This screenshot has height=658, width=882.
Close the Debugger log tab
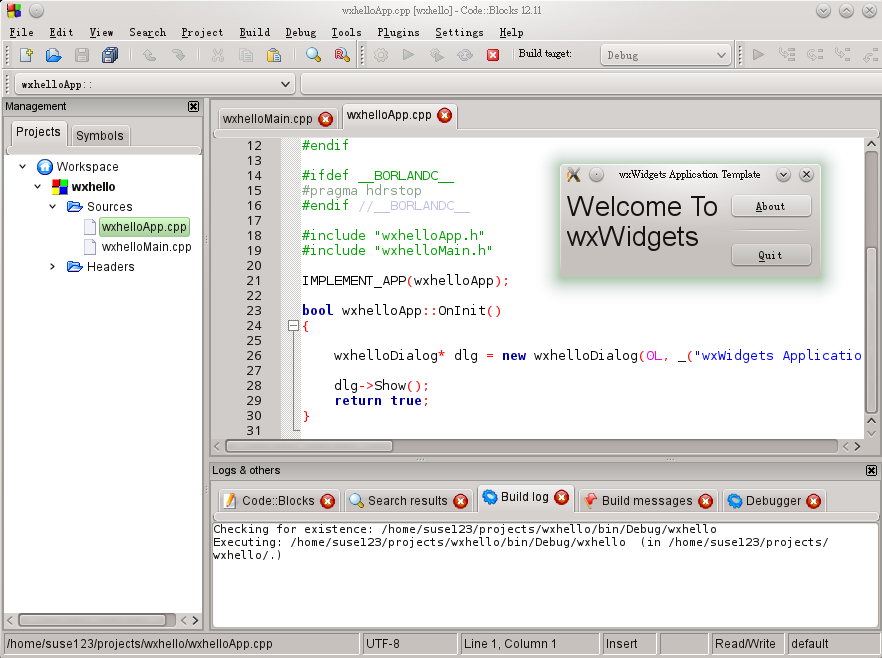click(813, 501)
